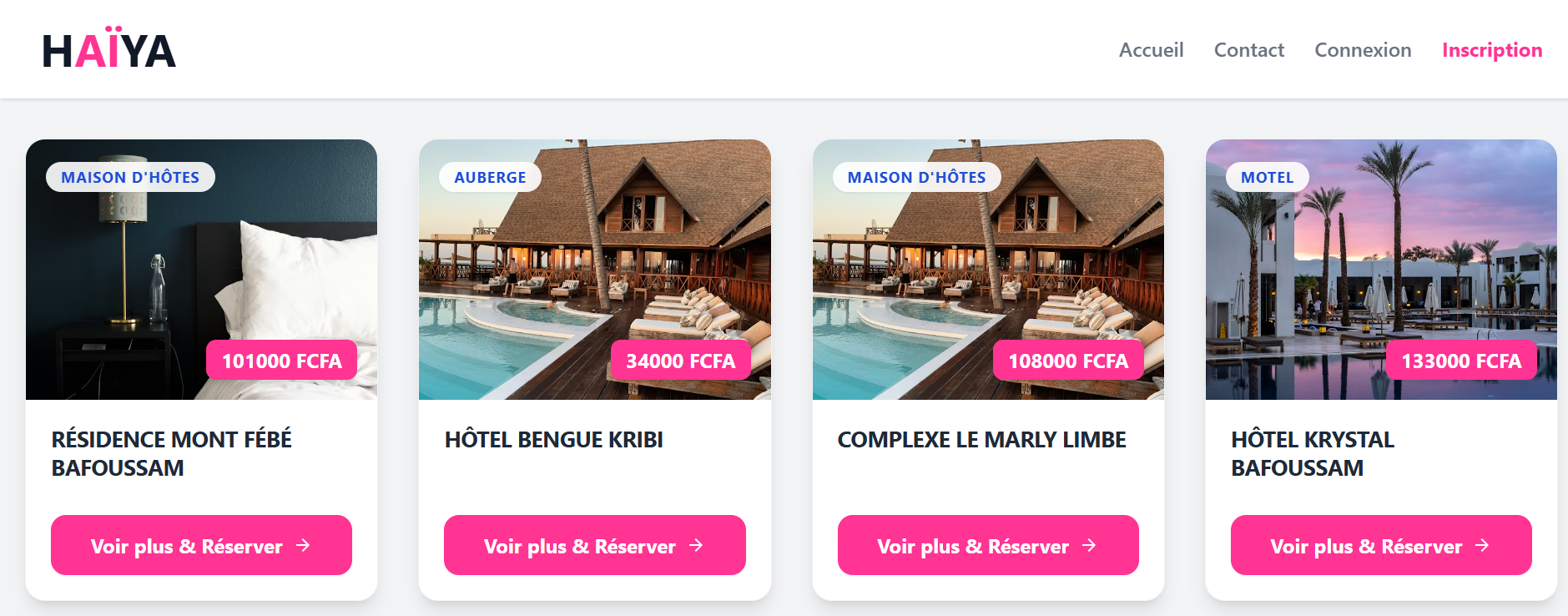Open the Inscription link
1568x616 pixels.
pos(1492,50)
